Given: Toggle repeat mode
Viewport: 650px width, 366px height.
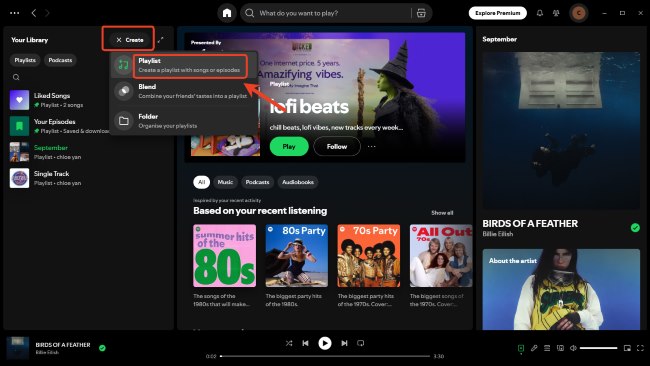Looking at the screenshot, I should 361,343.
